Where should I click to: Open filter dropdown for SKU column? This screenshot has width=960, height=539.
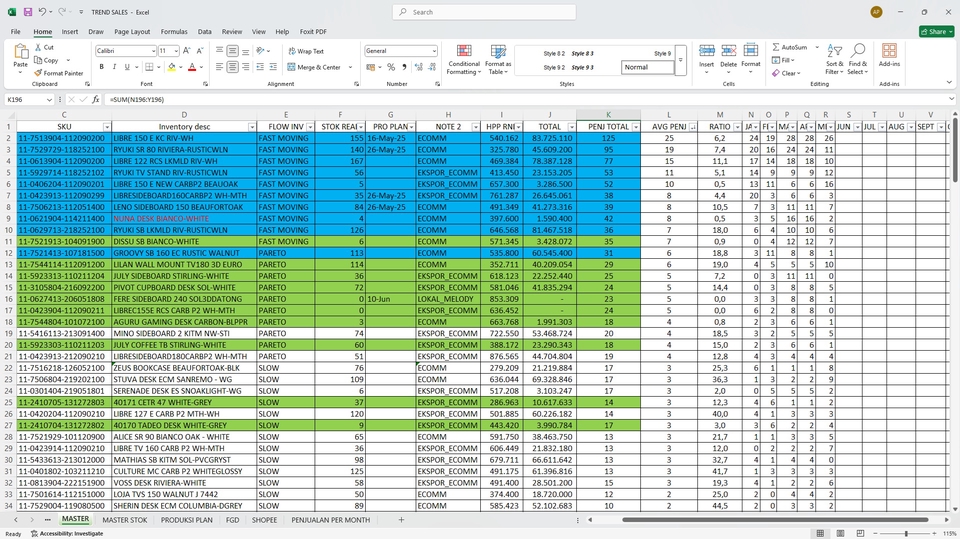tap(107, 127)
